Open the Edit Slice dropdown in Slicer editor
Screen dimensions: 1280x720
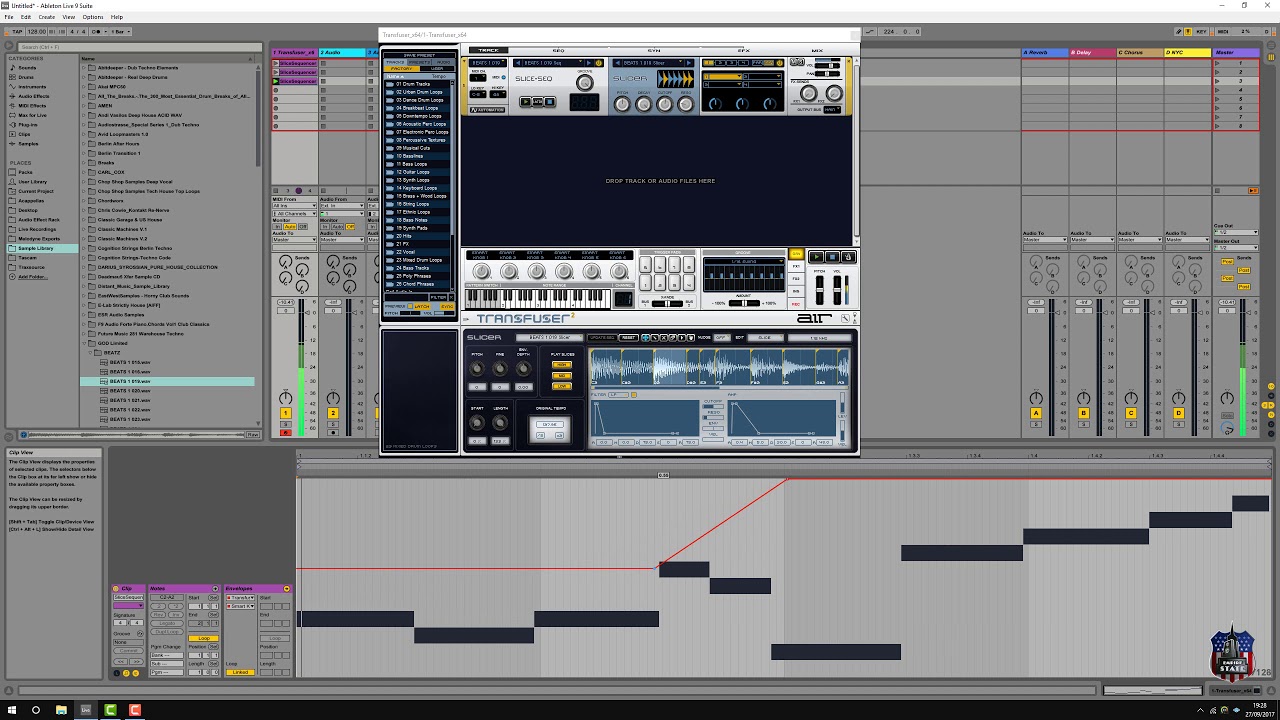(x=765, y=338)
